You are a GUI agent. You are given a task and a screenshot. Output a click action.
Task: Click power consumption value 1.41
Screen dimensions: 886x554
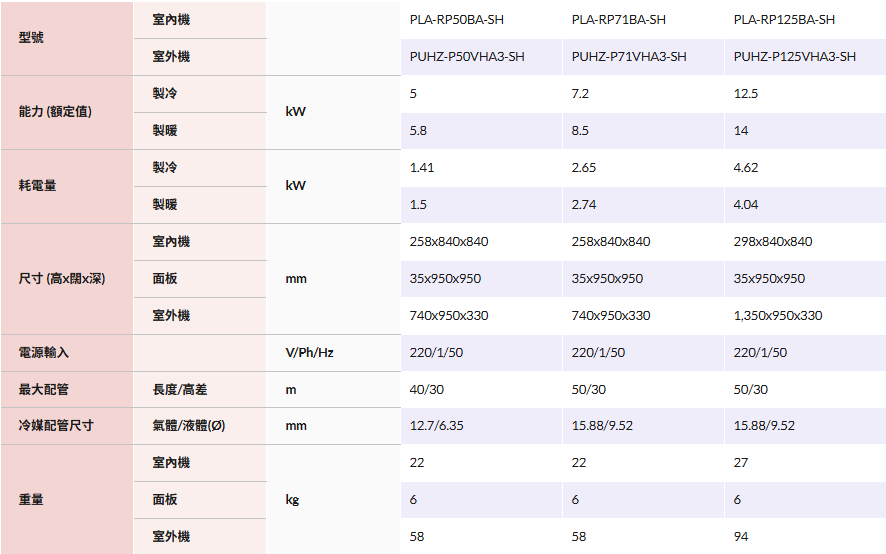(x=422, y=168)
